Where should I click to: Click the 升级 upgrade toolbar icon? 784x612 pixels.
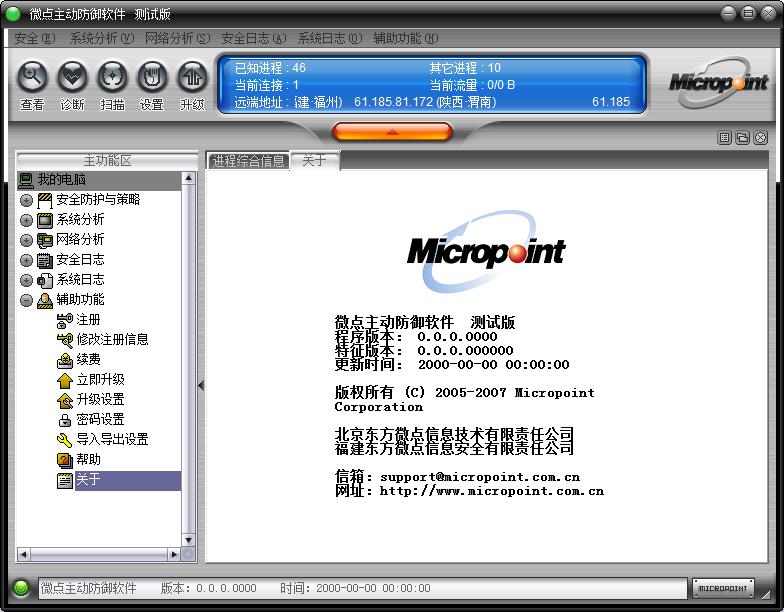(192, 77)
